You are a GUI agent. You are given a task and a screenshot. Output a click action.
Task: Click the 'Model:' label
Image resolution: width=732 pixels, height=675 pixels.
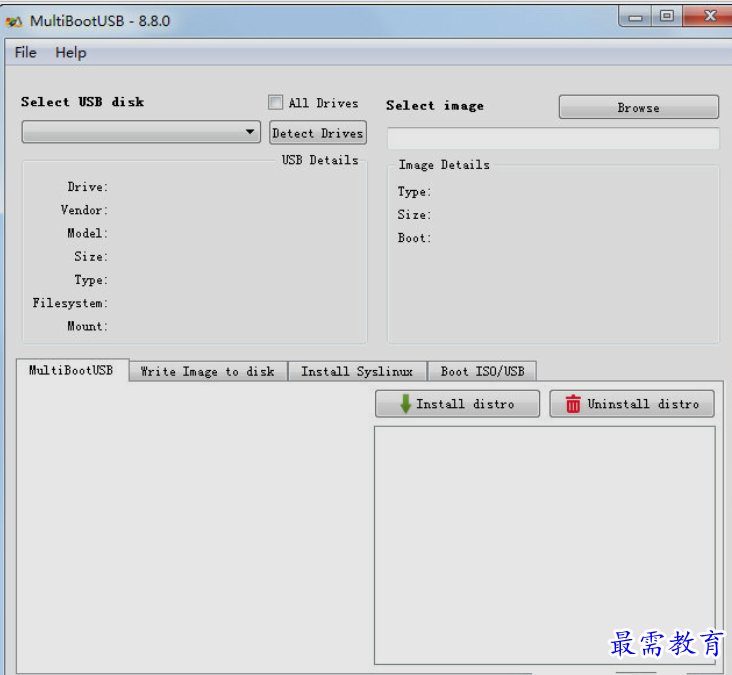(x=87, y=233)
